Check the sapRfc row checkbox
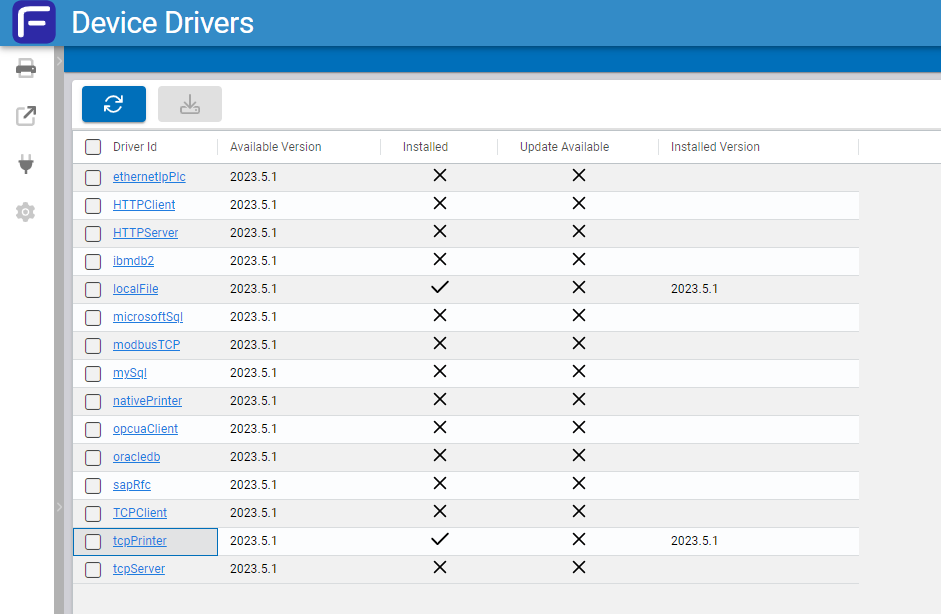Viewport: 941px width, 614px height. tap(93, 486)
